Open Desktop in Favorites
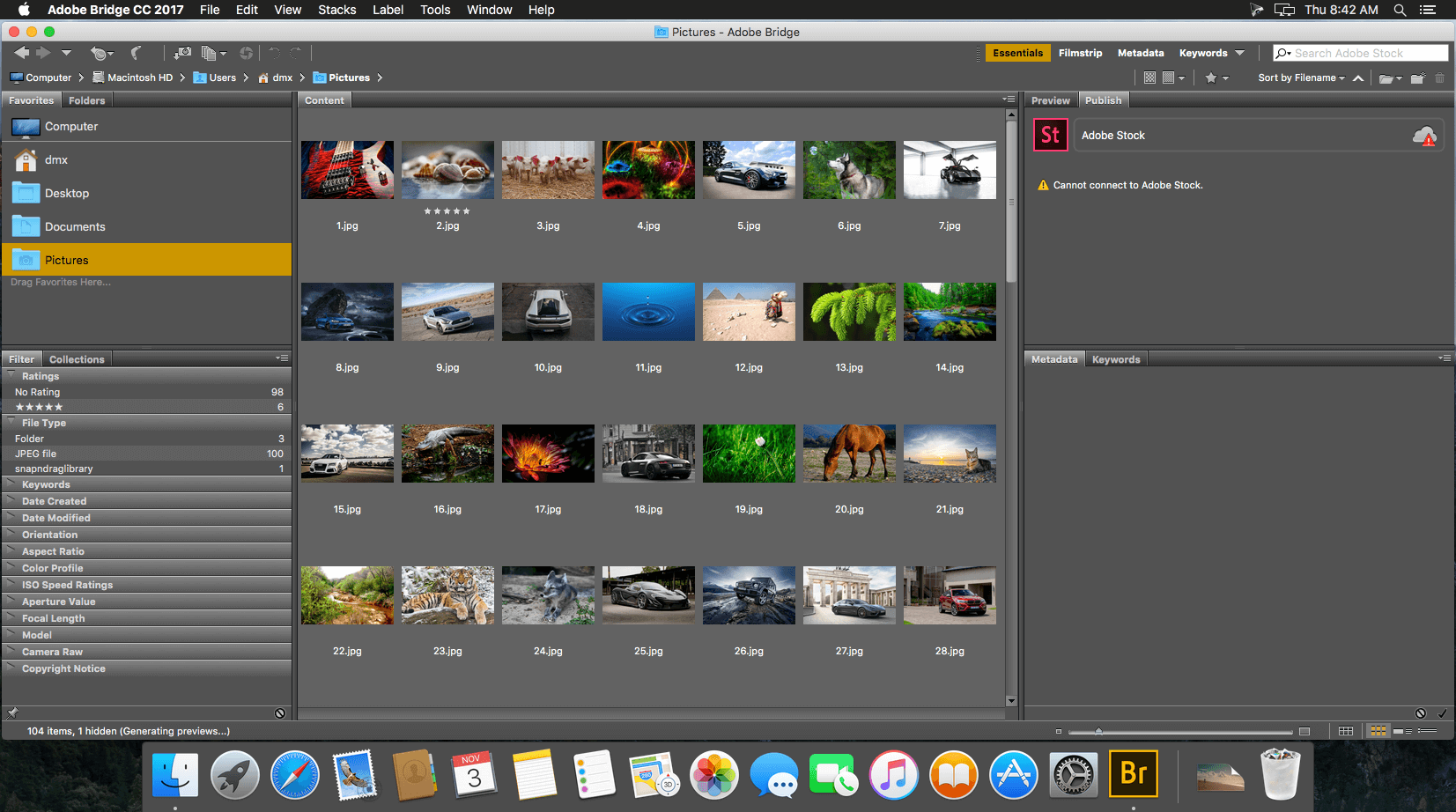1456x812 pixels. 67,194
